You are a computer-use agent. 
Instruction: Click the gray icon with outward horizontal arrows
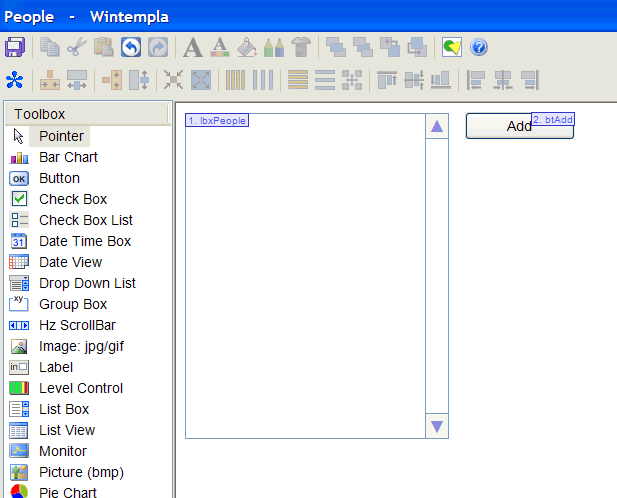(x=77, y=80)
